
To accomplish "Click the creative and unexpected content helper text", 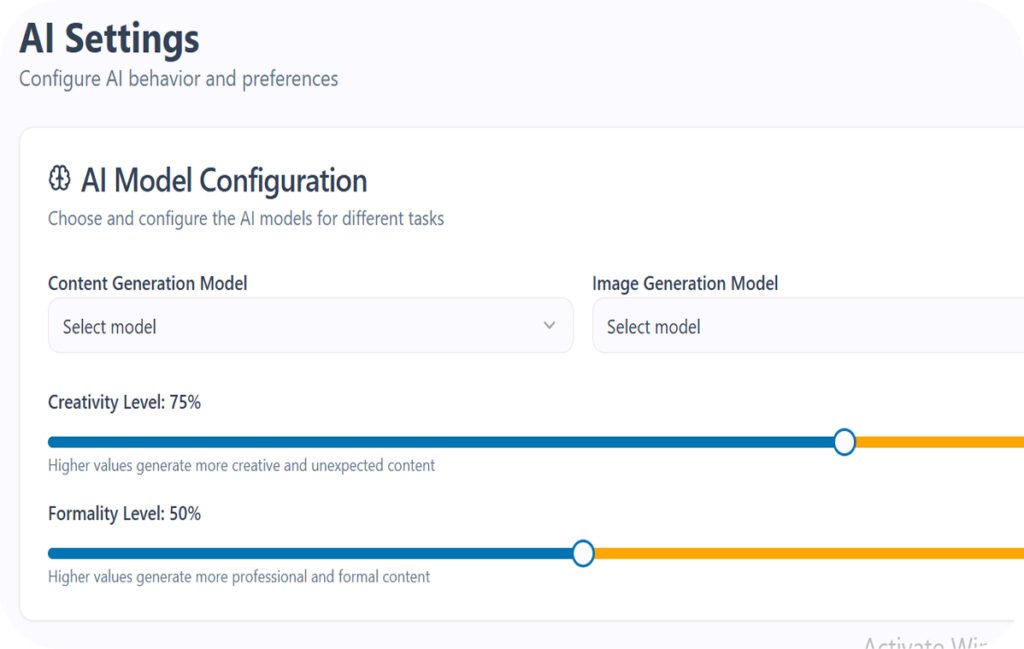I will [241, 465].
